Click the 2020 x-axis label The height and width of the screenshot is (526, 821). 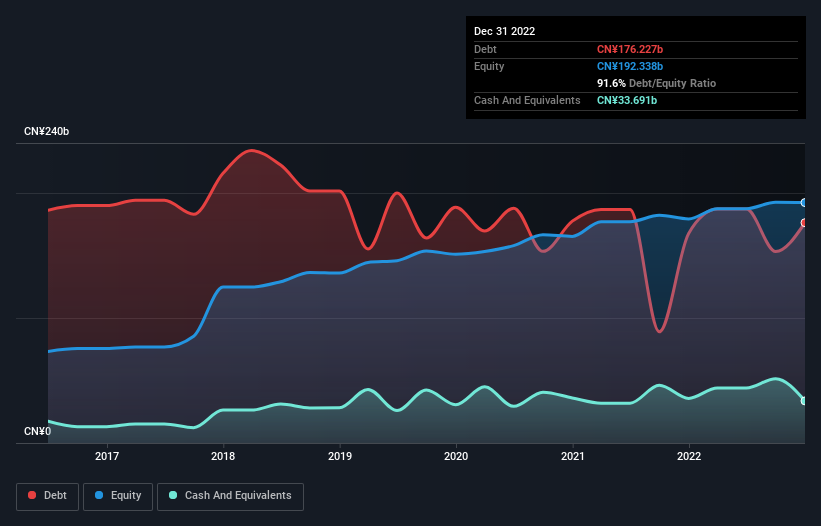coord(456,456)
